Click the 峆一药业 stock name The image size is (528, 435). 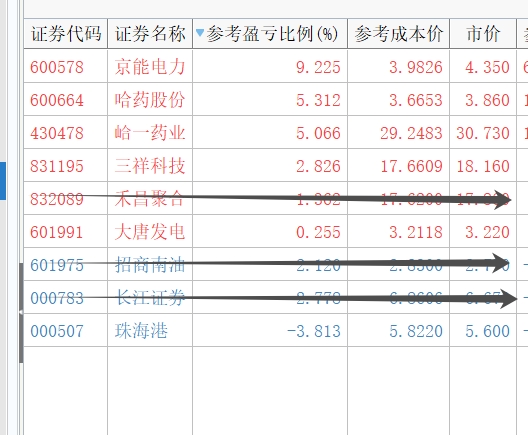(150, 133)
